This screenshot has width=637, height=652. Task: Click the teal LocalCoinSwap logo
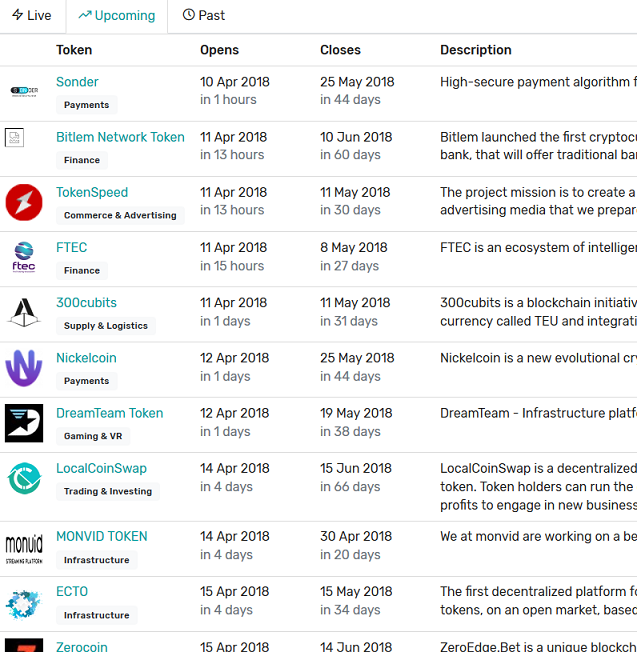point(24,478)
